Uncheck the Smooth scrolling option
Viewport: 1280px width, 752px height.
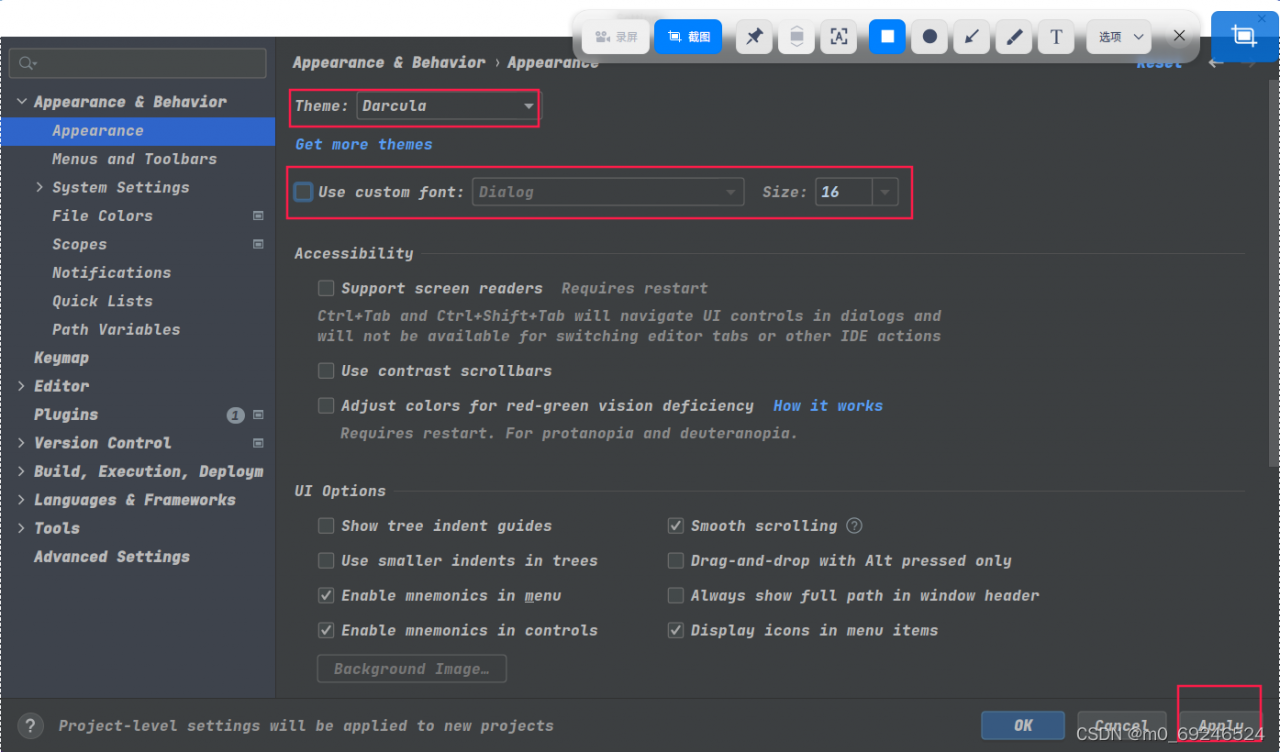pos(676,526)
